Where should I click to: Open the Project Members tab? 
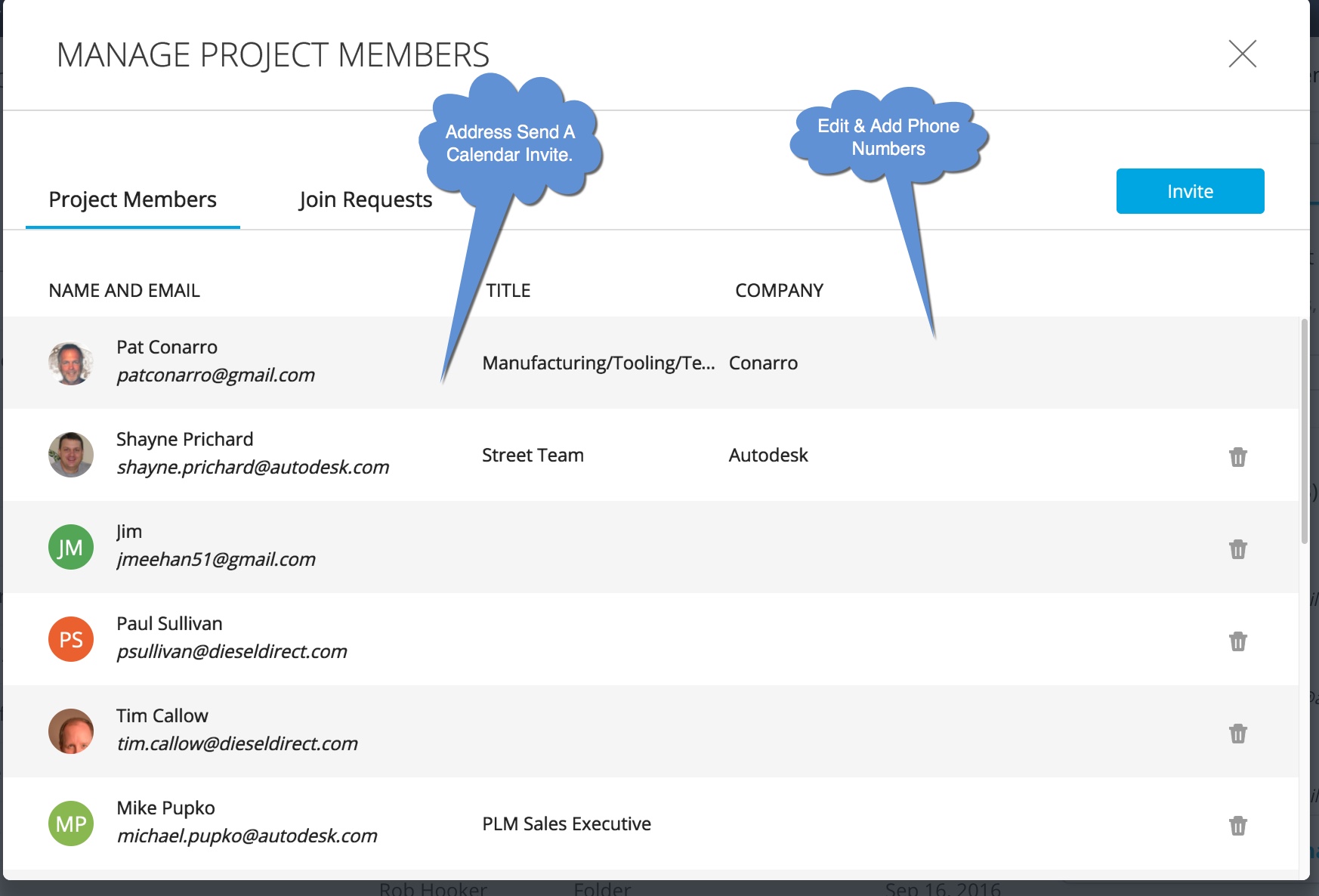pyautogui.click(x=132, y=199)
